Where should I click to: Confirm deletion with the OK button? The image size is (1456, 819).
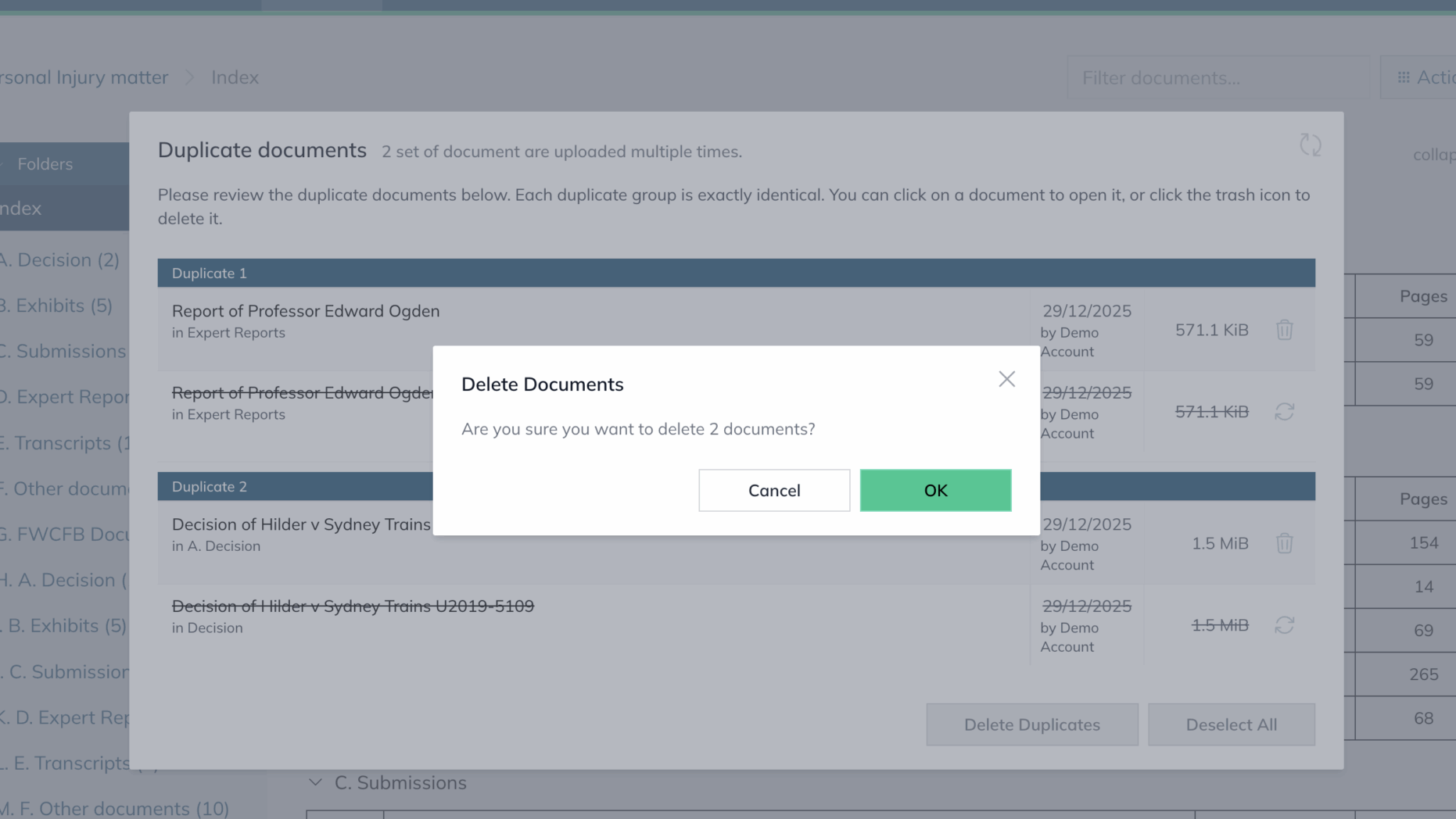click(935, 490)
